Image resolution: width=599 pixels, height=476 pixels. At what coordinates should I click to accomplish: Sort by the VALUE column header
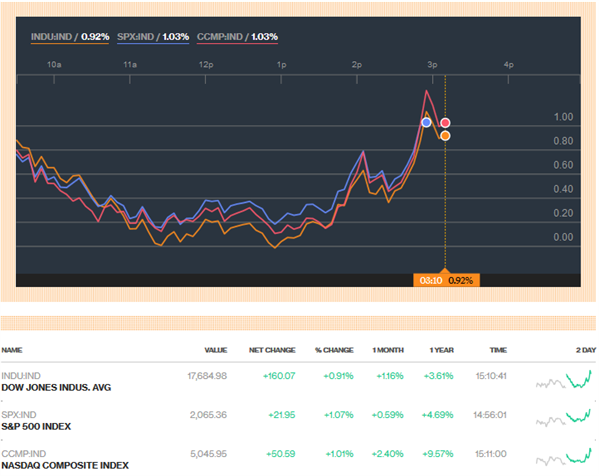[x=216, y=350]
